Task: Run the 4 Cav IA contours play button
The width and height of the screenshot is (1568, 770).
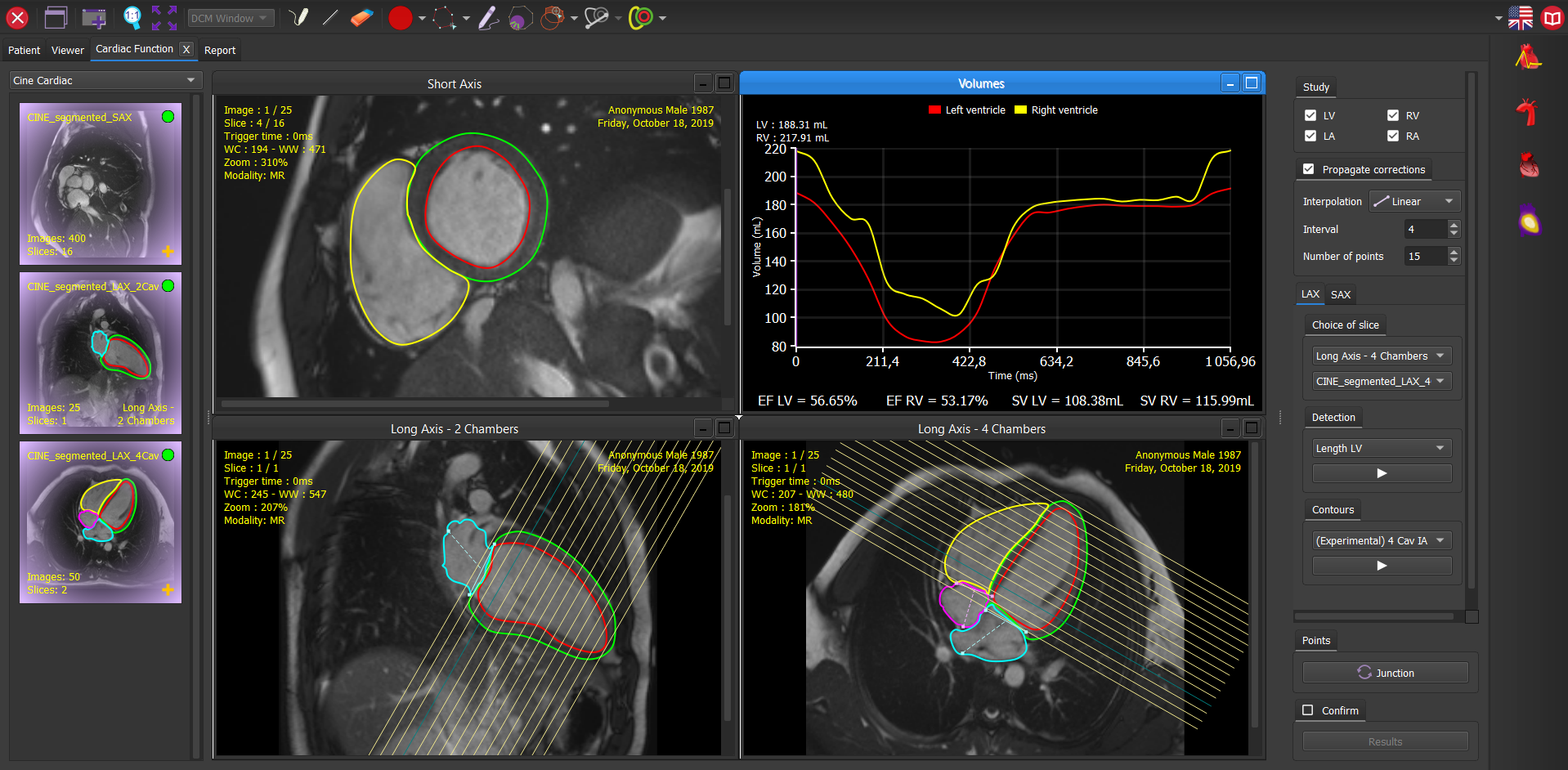Action: pyautogui.click(x=1382, y=566)
